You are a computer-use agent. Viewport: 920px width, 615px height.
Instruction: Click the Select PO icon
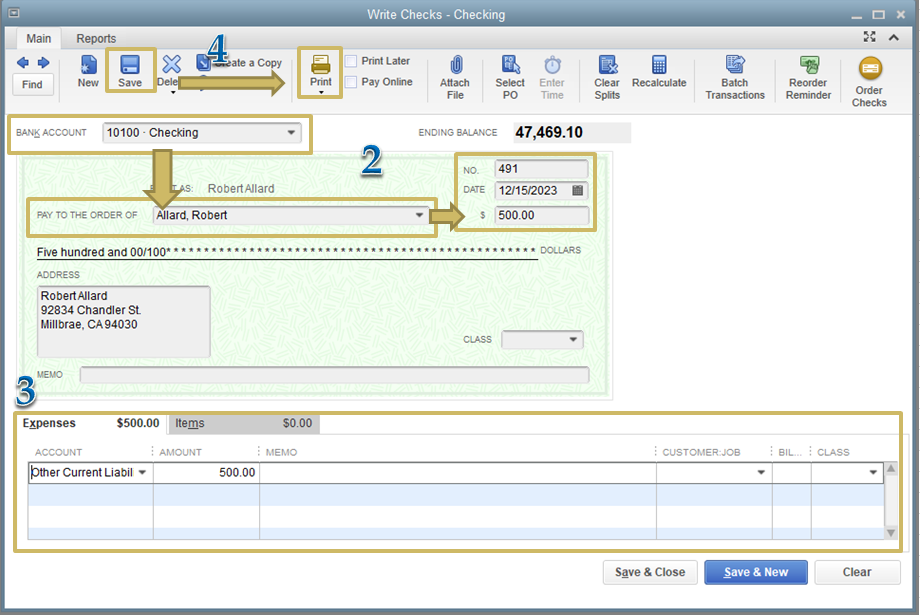tap(509, 75)
